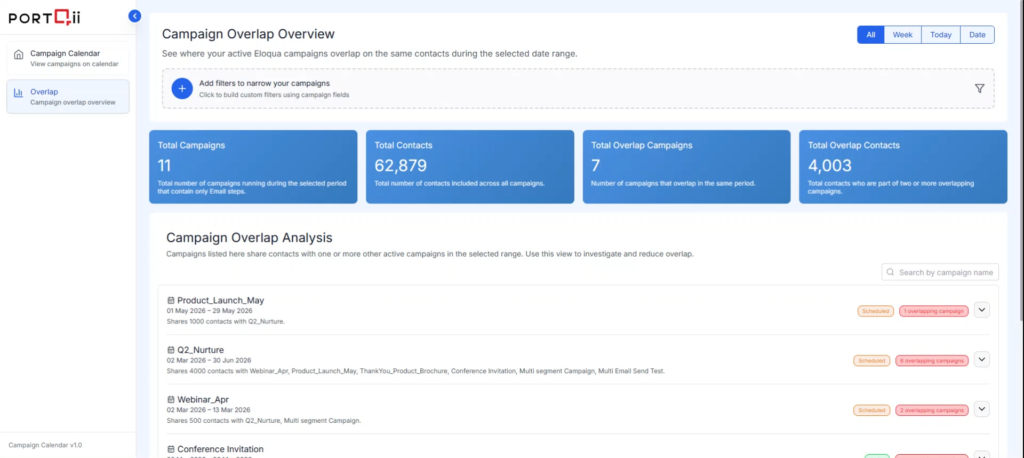Select the All date range option
Image resolution: width=1024 pixels, height=458 pixels.
pos(870,35)
